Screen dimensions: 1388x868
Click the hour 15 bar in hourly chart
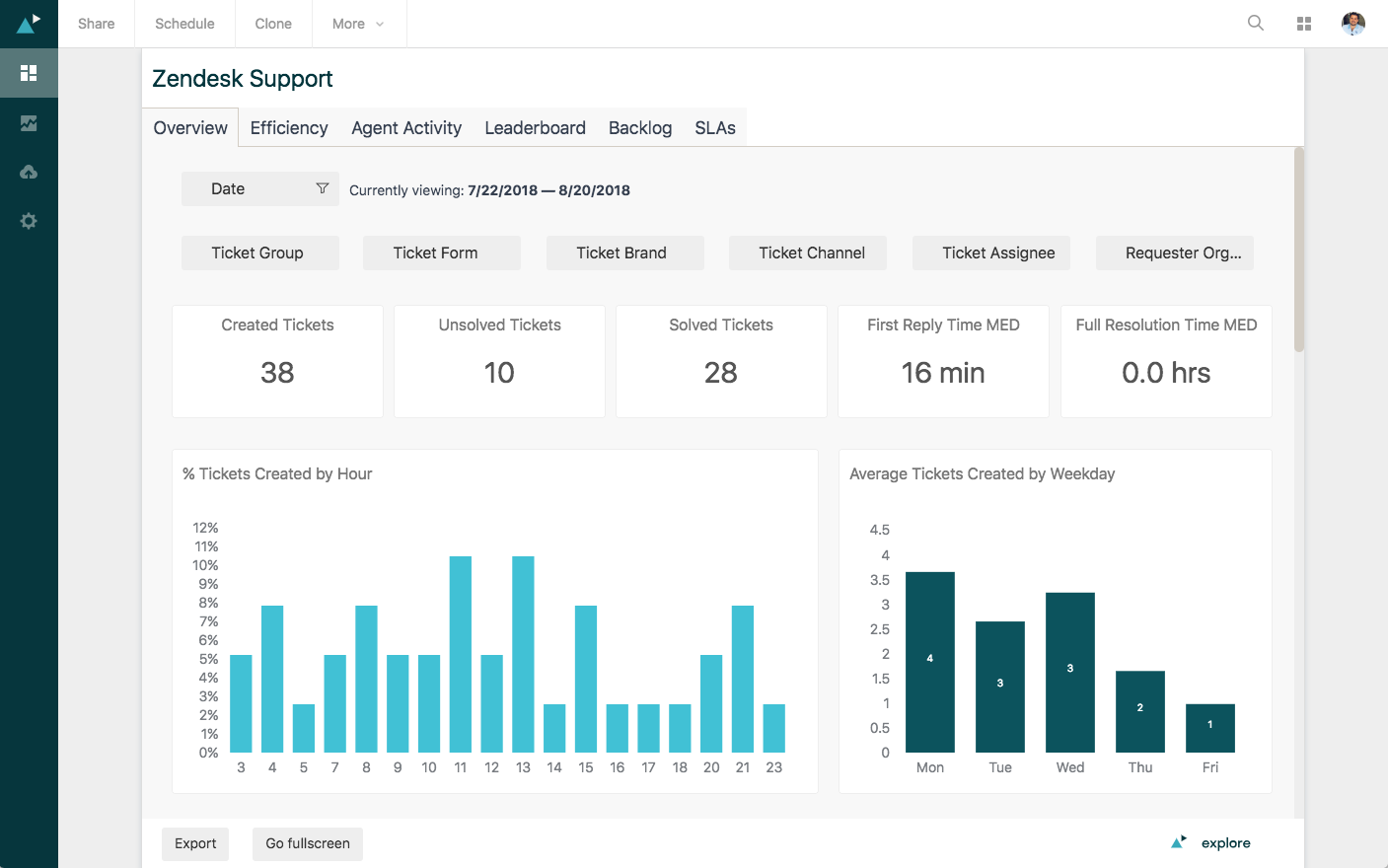(586, 679)
